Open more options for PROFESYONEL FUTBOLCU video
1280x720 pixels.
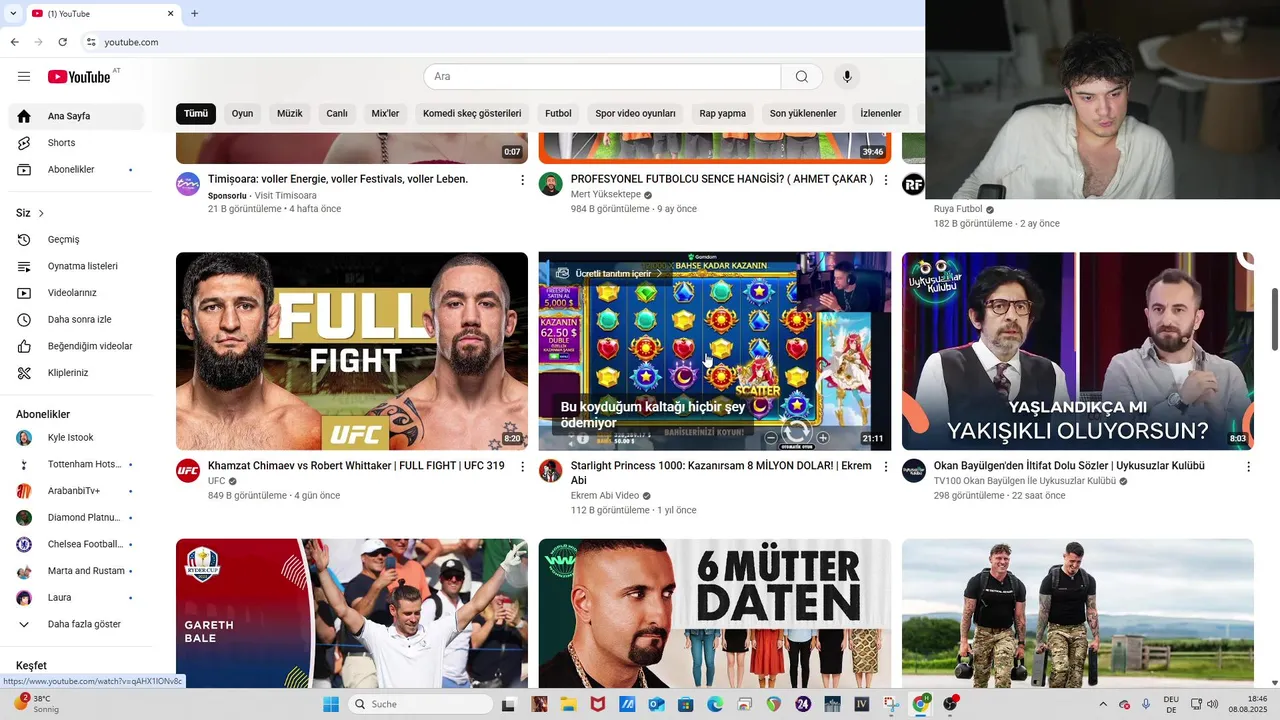885,180
